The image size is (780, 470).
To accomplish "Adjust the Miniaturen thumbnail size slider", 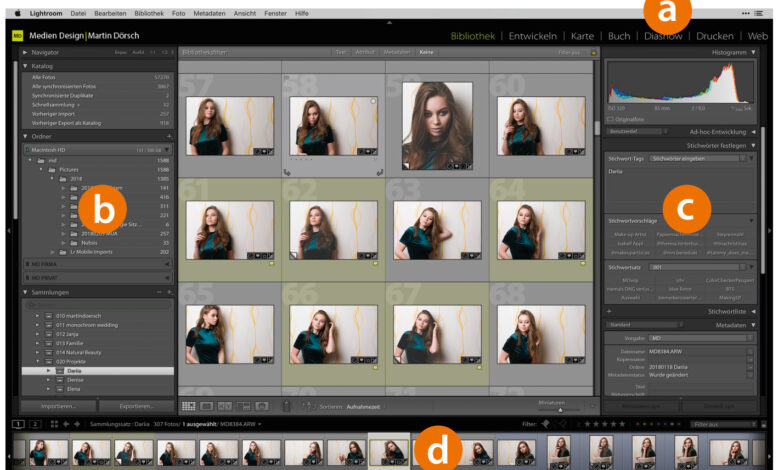I will 560,409.
